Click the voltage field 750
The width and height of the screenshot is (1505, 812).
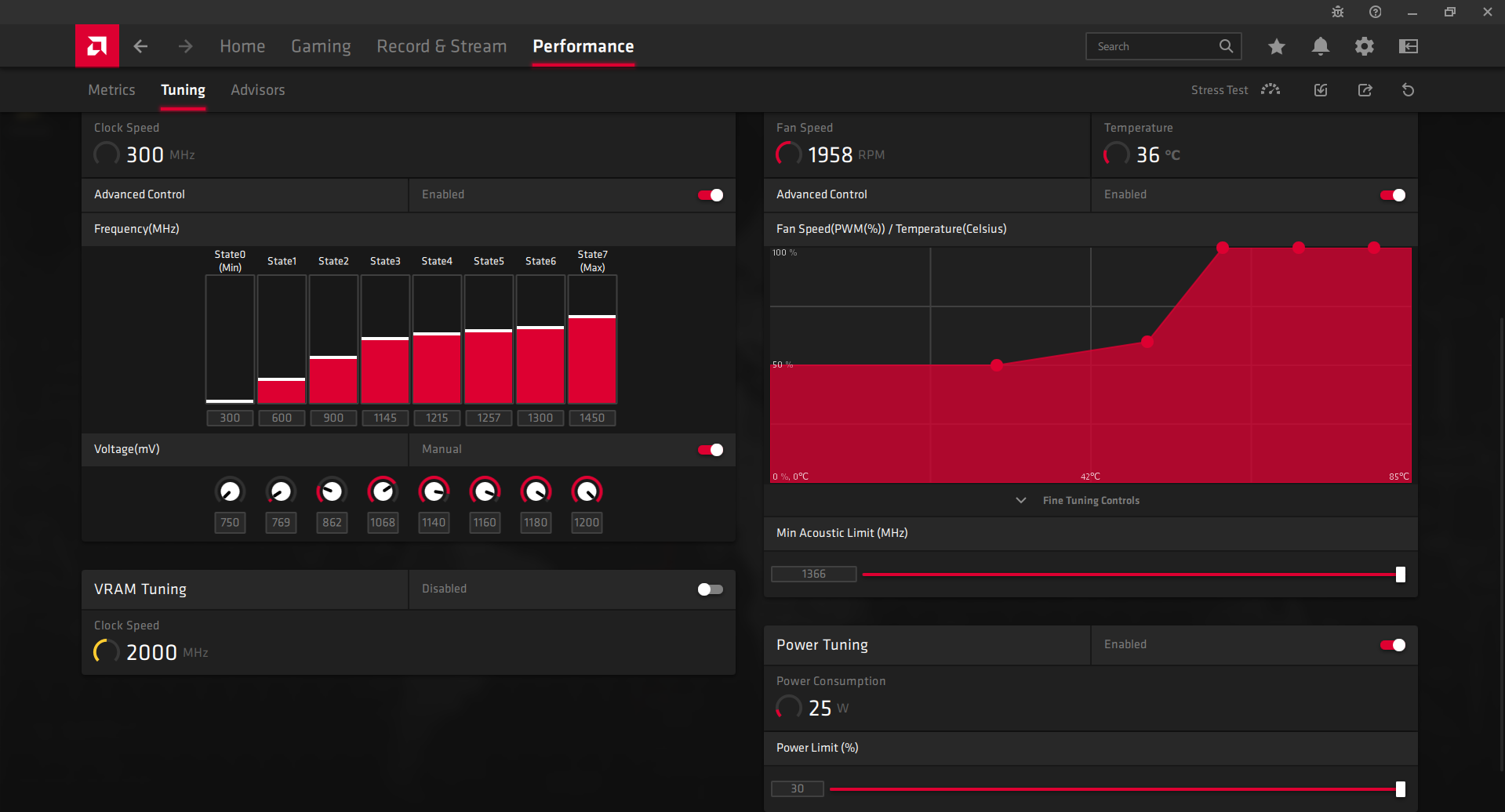(230, 522)
